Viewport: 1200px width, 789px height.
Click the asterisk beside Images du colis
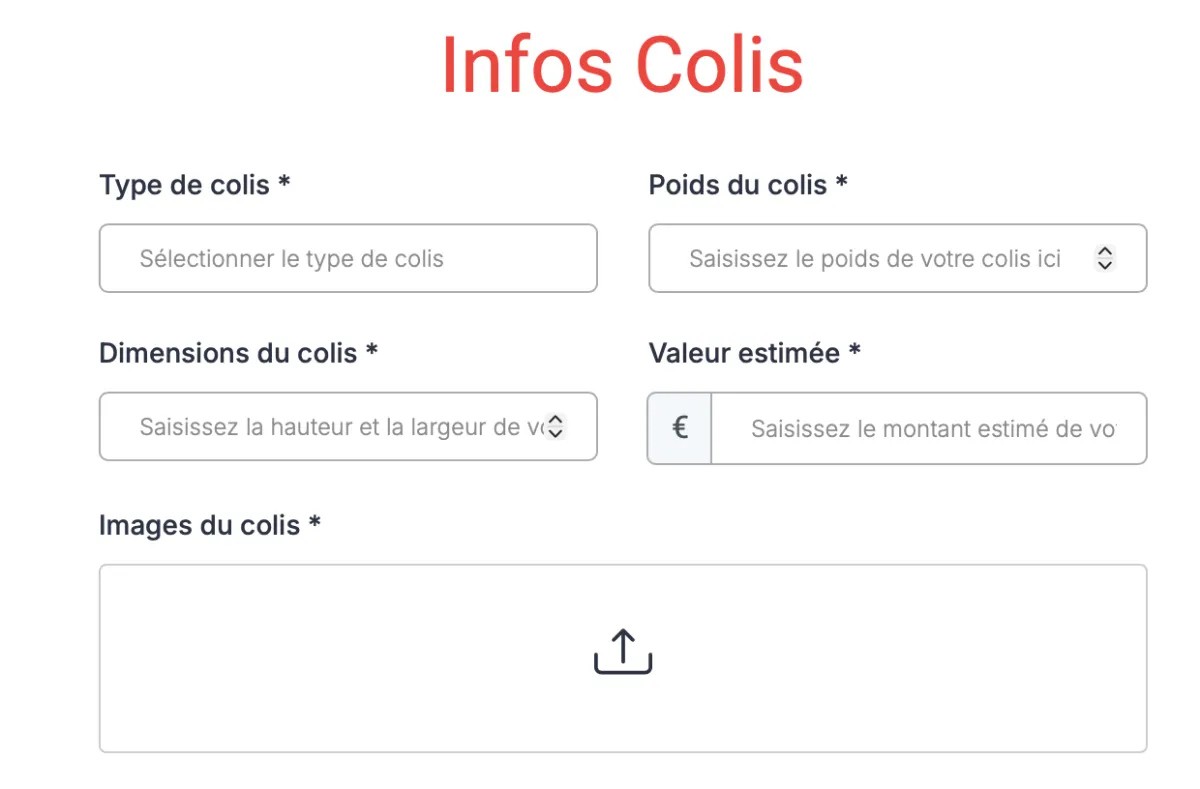[x=314, y=522]
